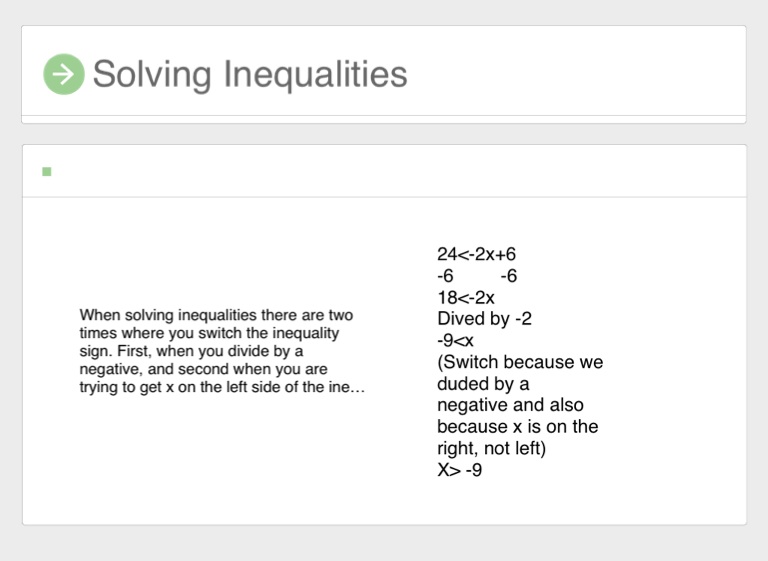The image size is (768, 561).
Task: Click the small green square bullet
Action: (47, 172)
